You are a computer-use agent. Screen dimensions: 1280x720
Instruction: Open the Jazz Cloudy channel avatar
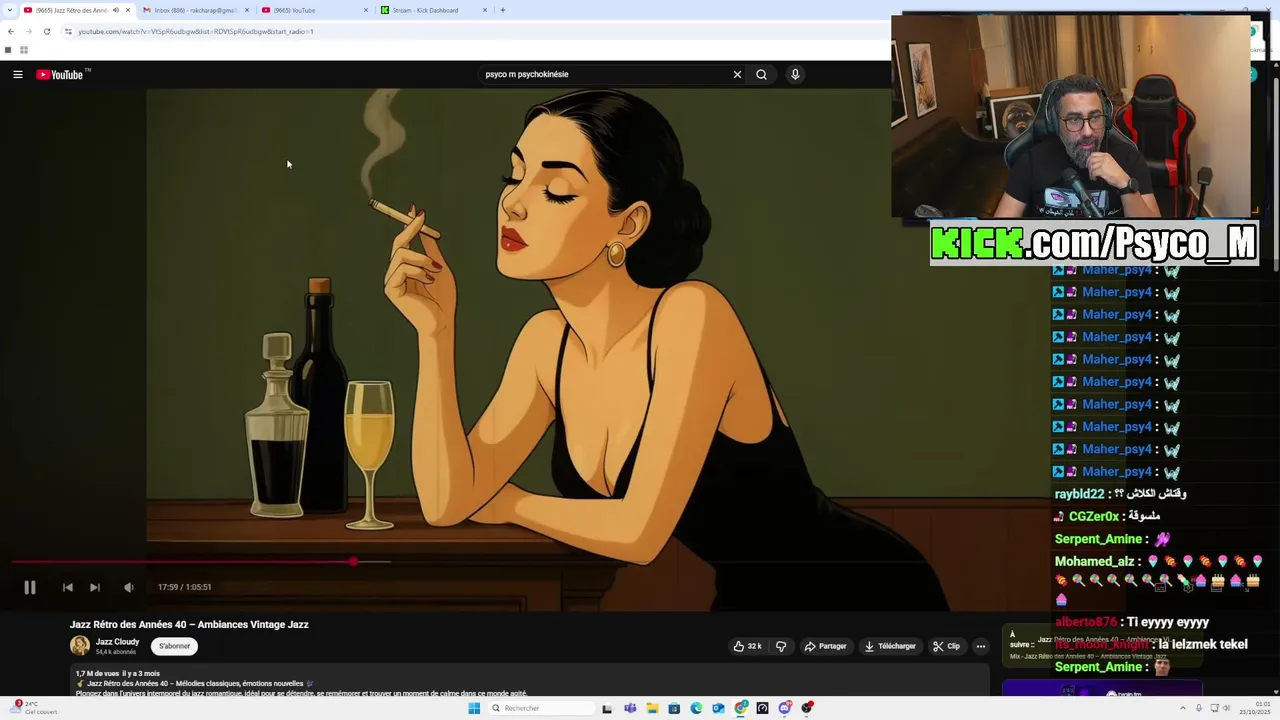pos(80,646)
